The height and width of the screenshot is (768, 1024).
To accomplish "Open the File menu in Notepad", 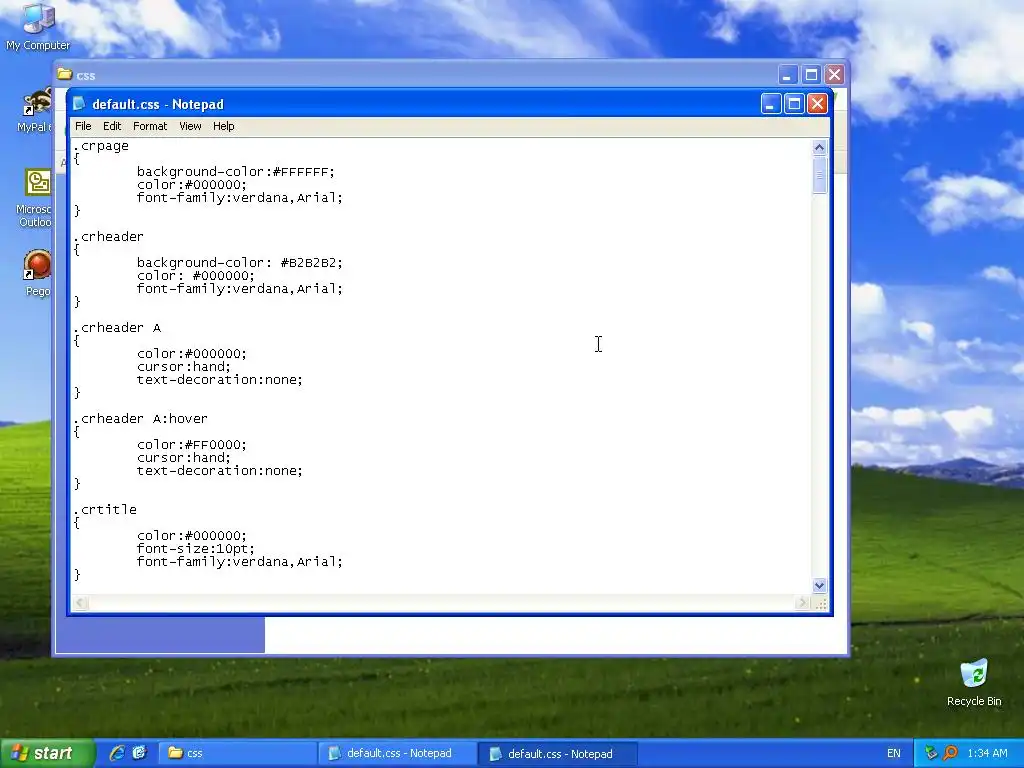I will (x=83, y=126).
